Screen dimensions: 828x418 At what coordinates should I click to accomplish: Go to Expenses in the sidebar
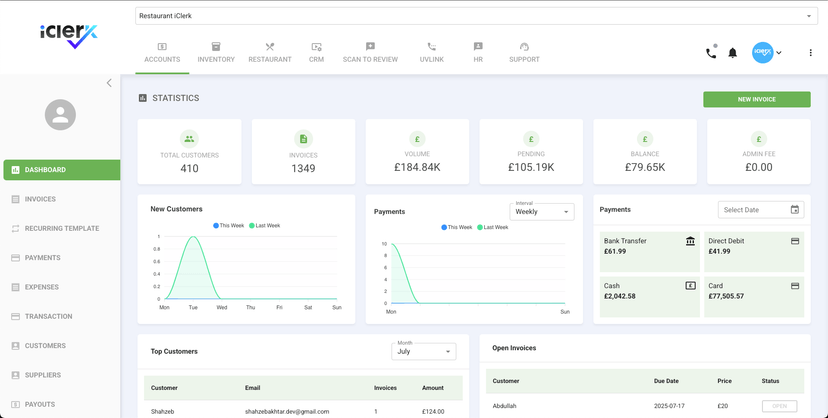click(x=41, y=287)
